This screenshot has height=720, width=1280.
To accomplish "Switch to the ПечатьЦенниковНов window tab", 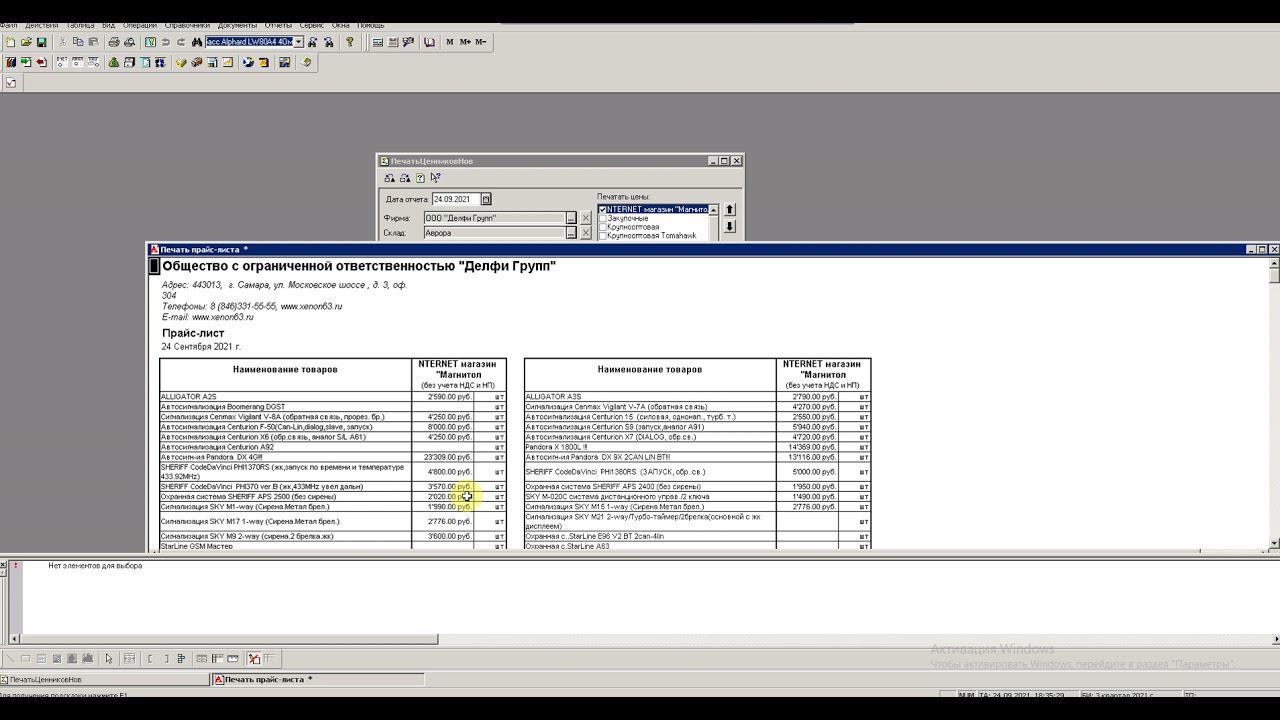I will pyautogui.click(x=105, y=679).
